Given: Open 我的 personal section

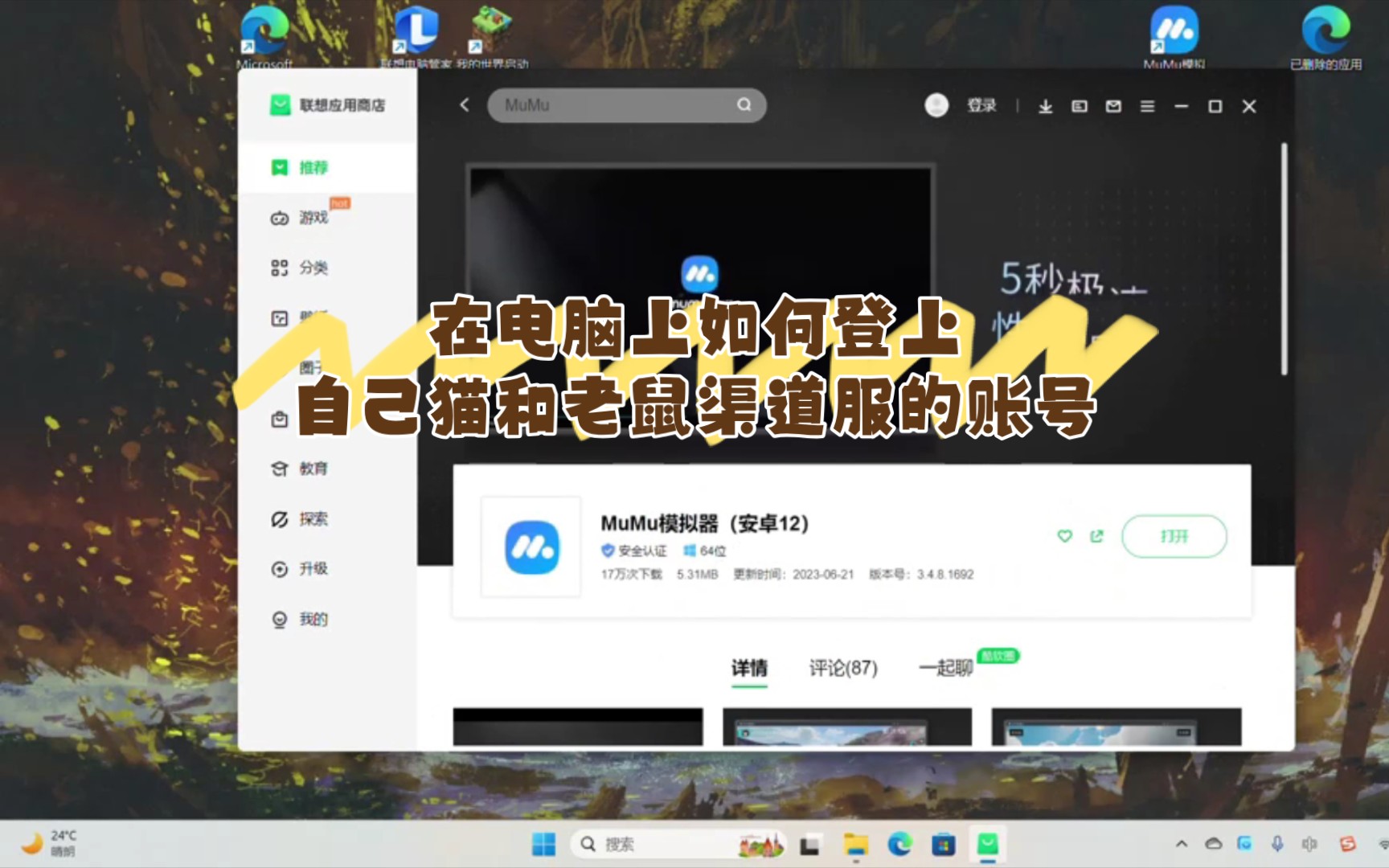Looking at the screenshot, I should (x=313, y=619).
